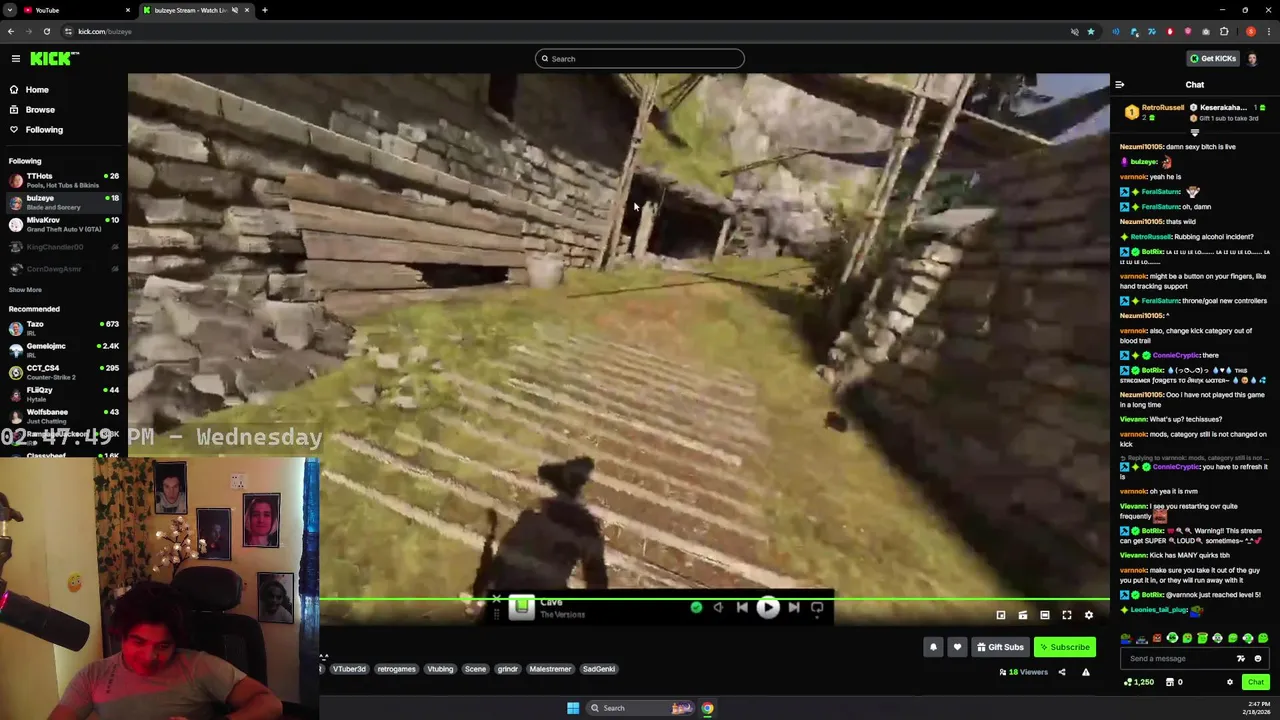
Task: Select the VTuber3d tag
Action: point(349,669)
